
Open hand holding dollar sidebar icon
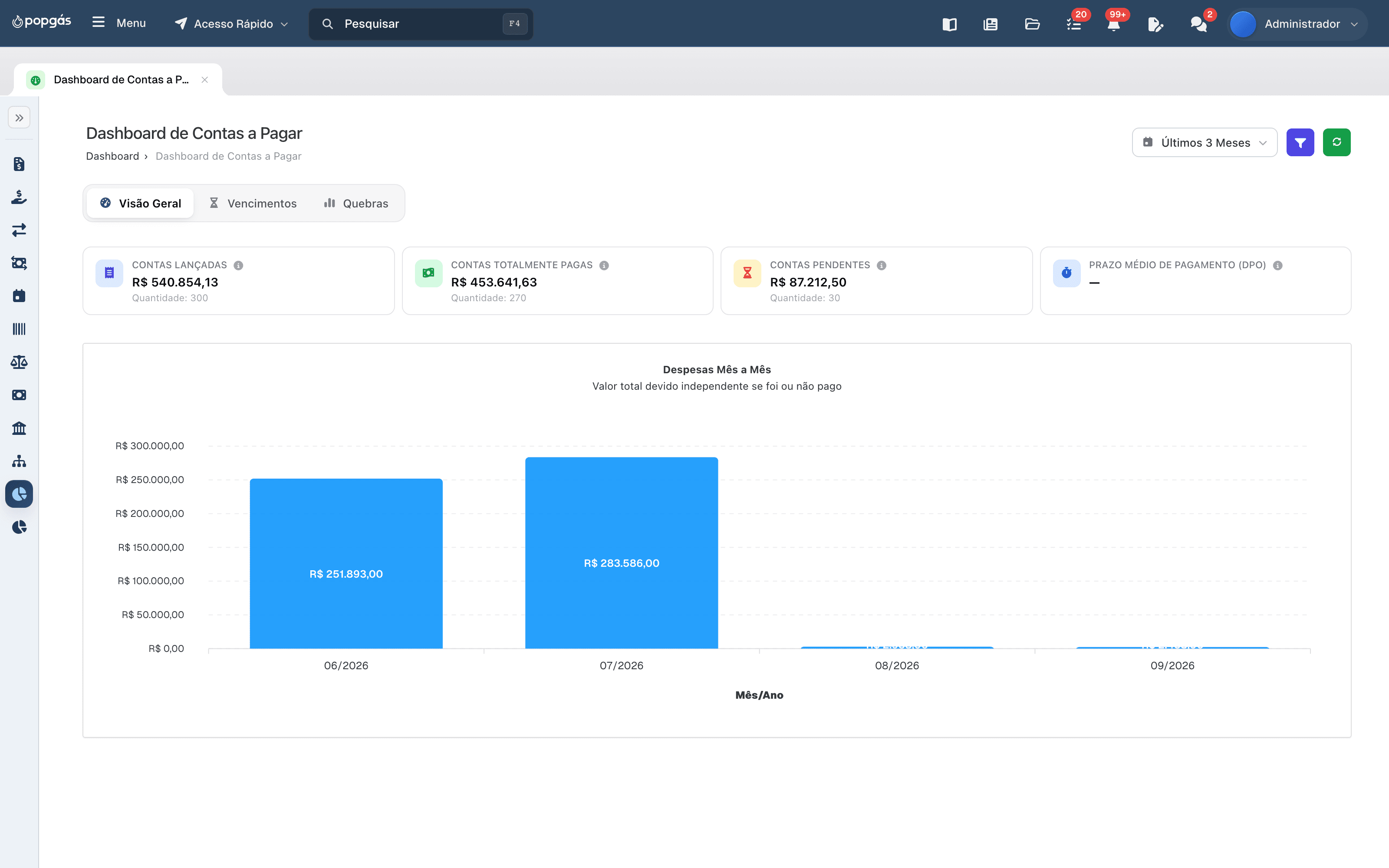click(x=19, y=197)
